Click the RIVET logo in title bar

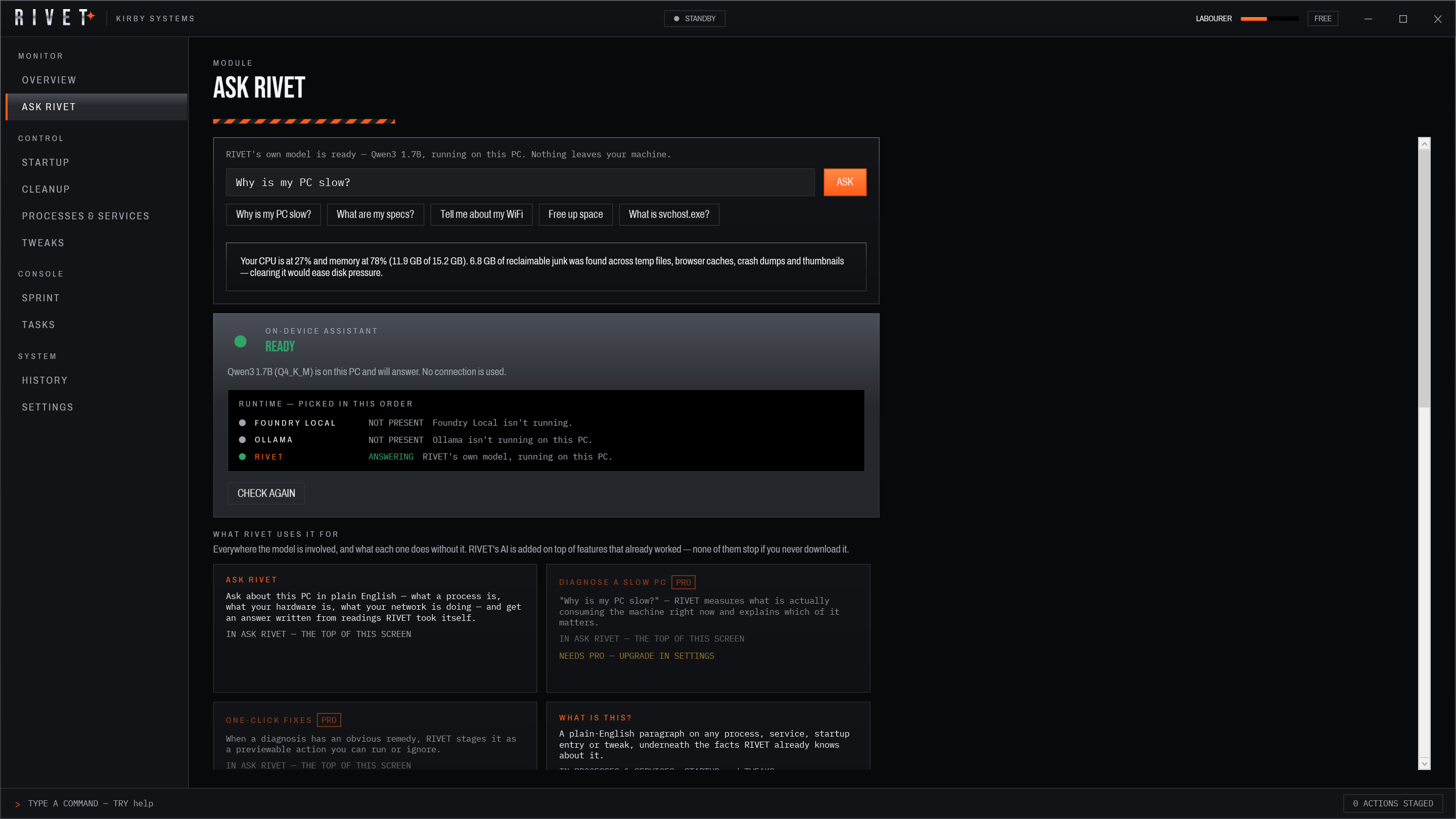click(x=55, y=18)
